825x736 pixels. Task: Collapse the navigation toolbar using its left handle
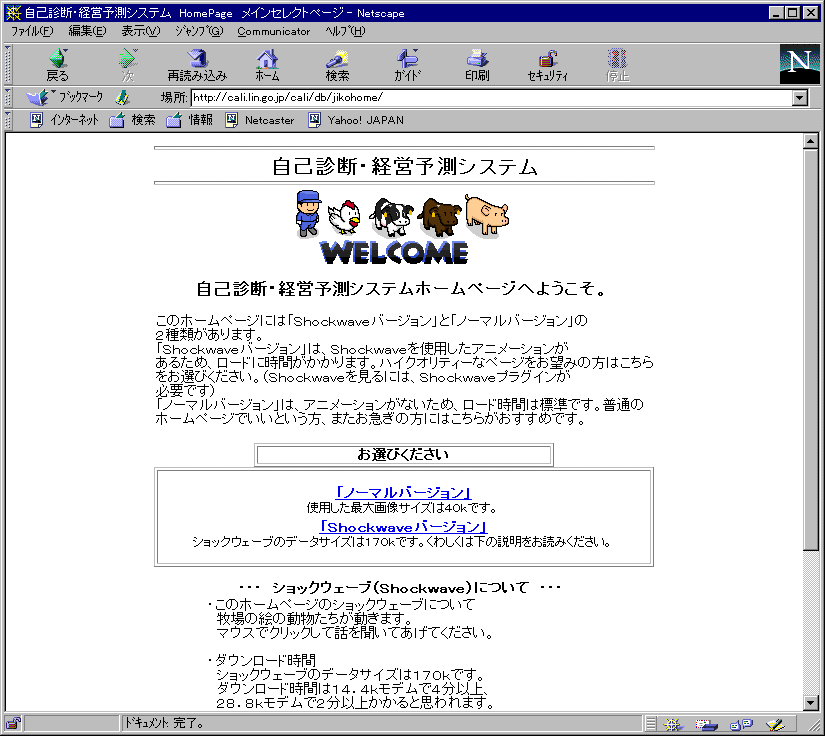coord(8,64)
